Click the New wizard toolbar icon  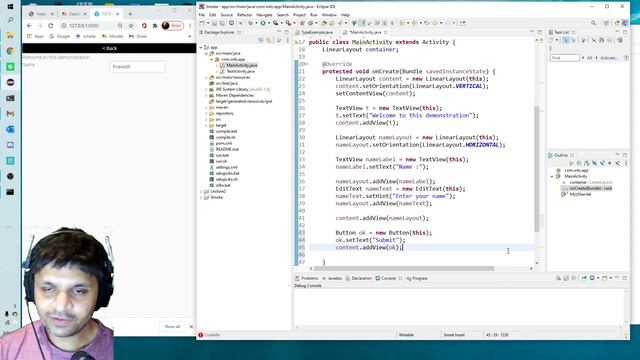(202, 23)
